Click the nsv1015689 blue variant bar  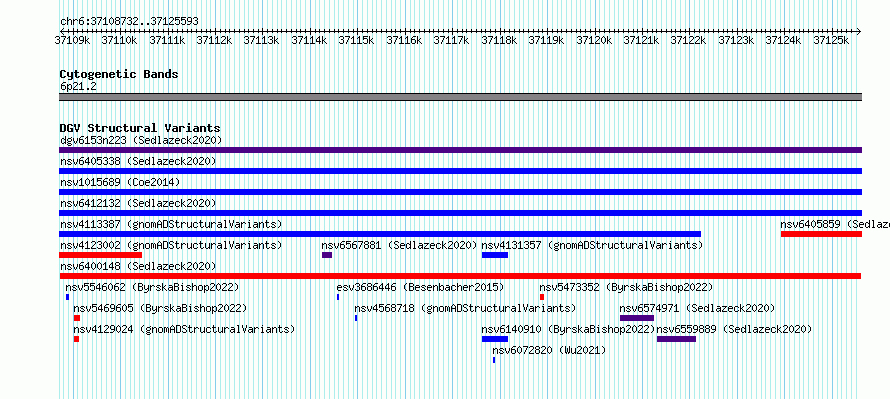[460, 192]
